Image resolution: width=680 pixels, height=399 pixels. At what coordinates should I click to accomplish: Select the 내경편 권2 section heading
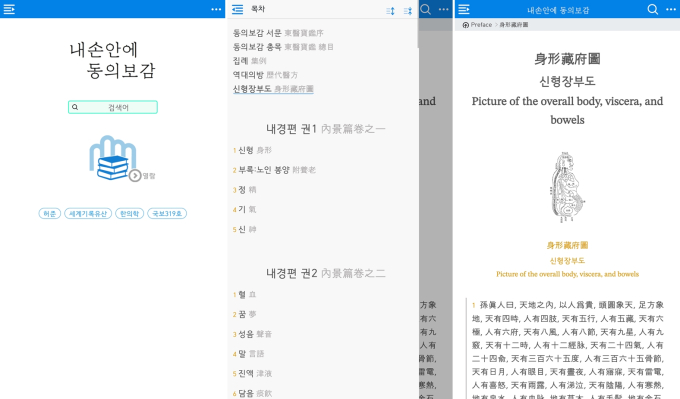pos(326,273)
